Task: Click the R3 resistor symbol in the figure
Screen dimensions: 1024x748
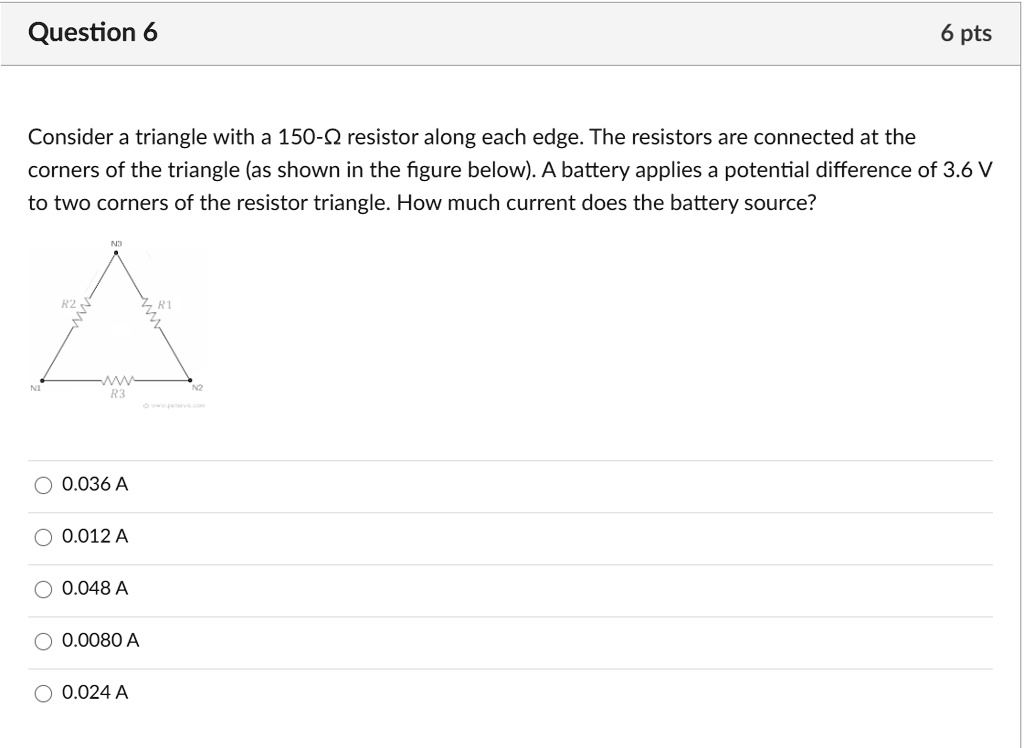Action: (x=117, y=381)
